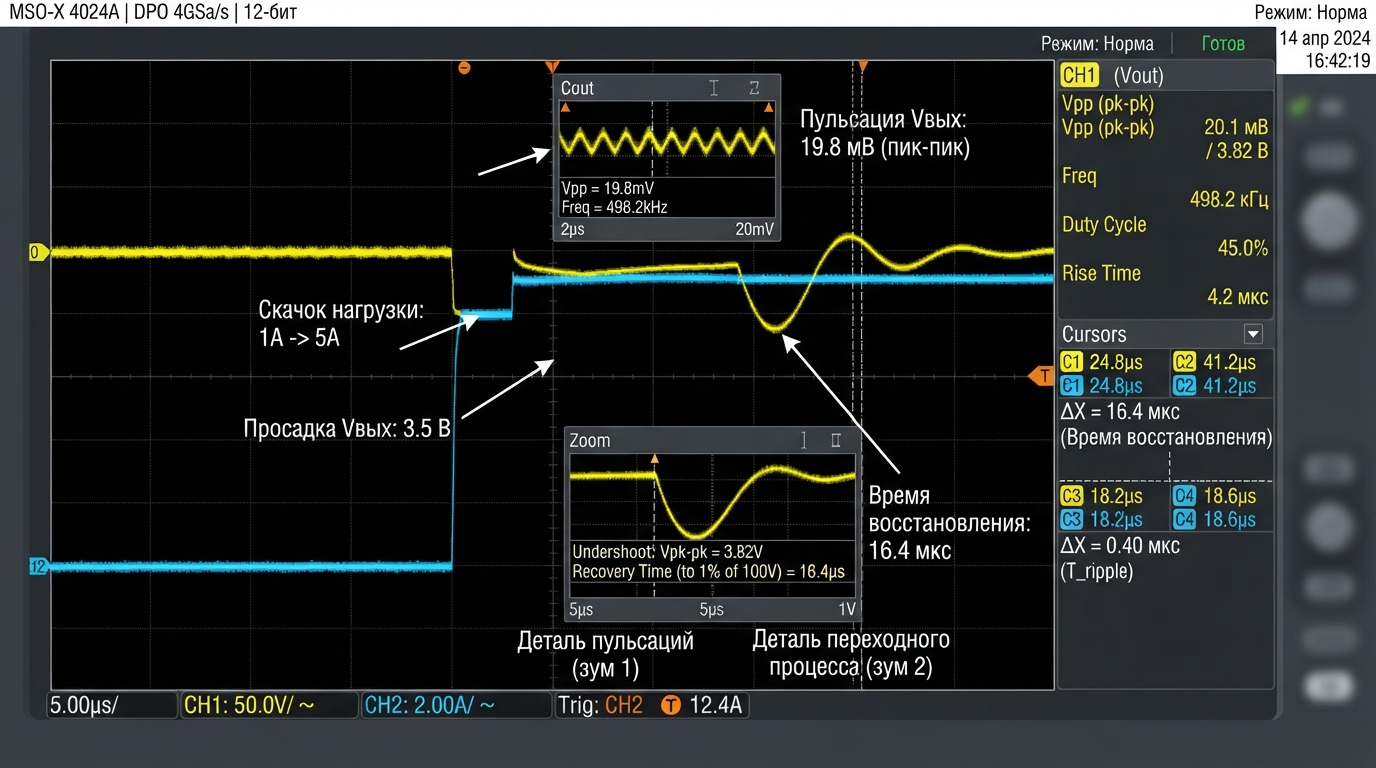Screen dimensions: 1376x768
Task: Click the I-beam icon in the Zoom window header
Action: click(803, 440)
